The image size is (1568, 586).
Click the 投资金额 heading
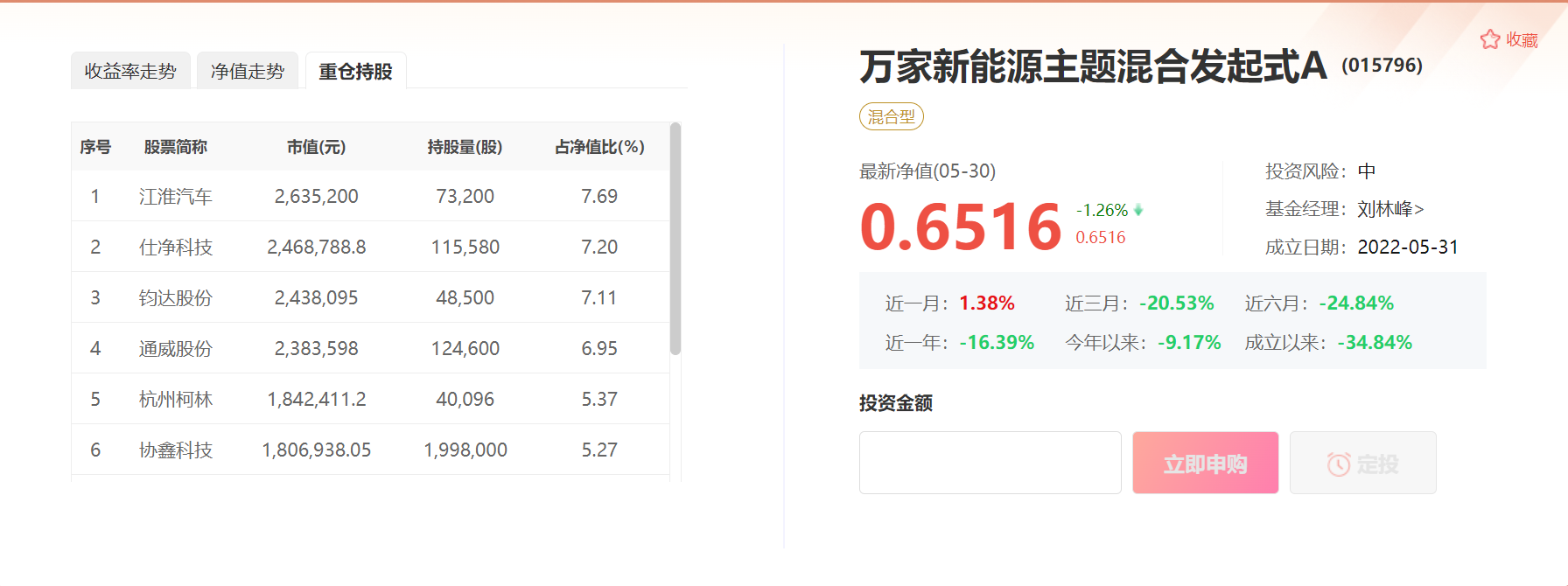coord(896,403)
